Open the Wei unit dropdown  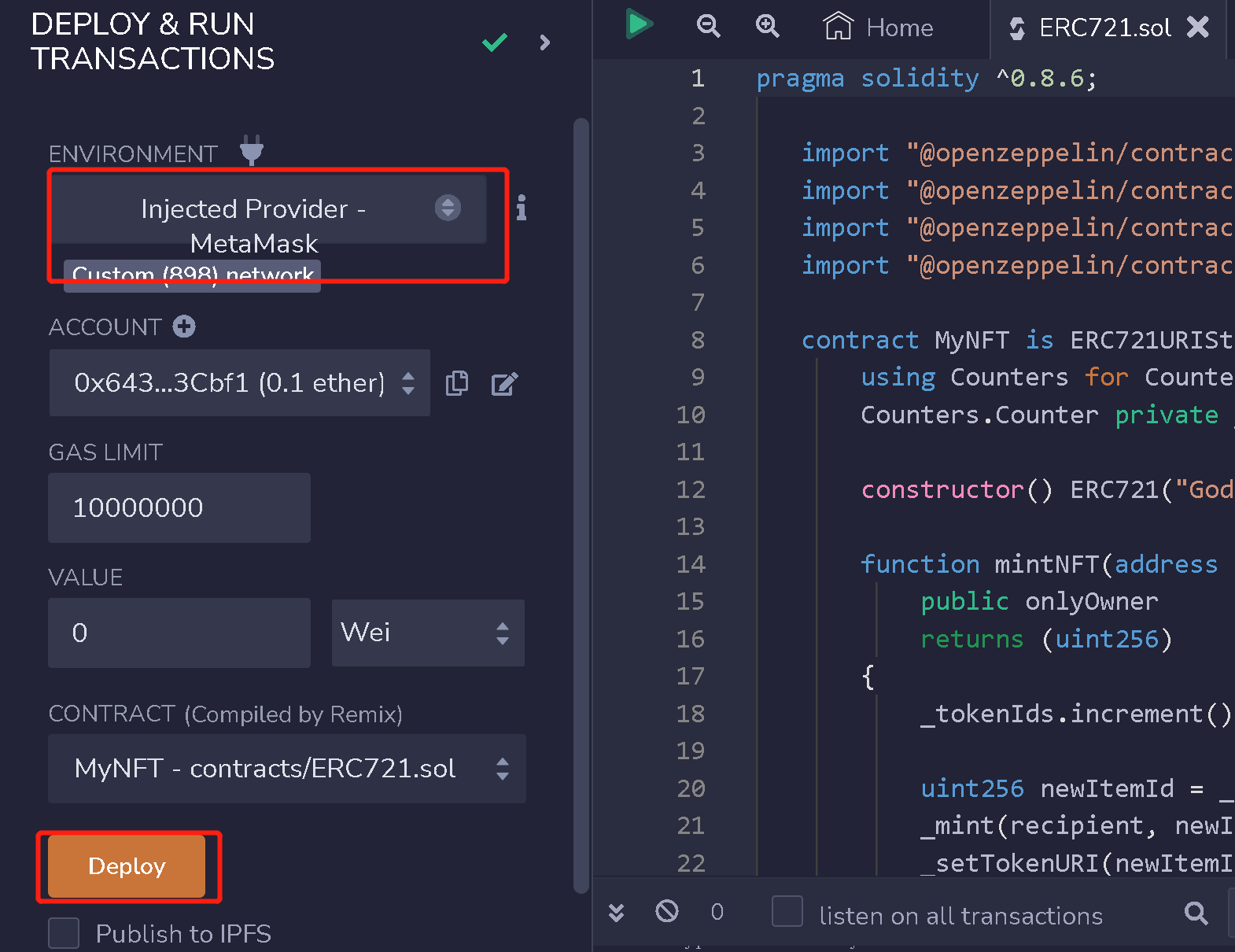[428, 633]
